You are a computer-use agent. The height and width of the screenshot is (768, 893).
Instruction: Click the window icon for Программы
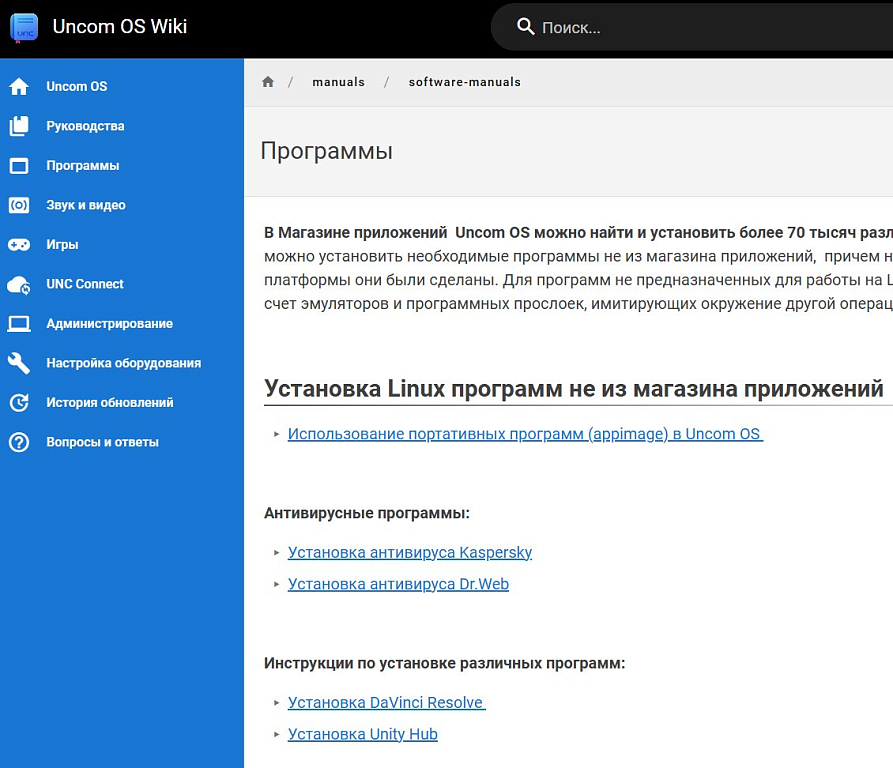click(19, 166)
